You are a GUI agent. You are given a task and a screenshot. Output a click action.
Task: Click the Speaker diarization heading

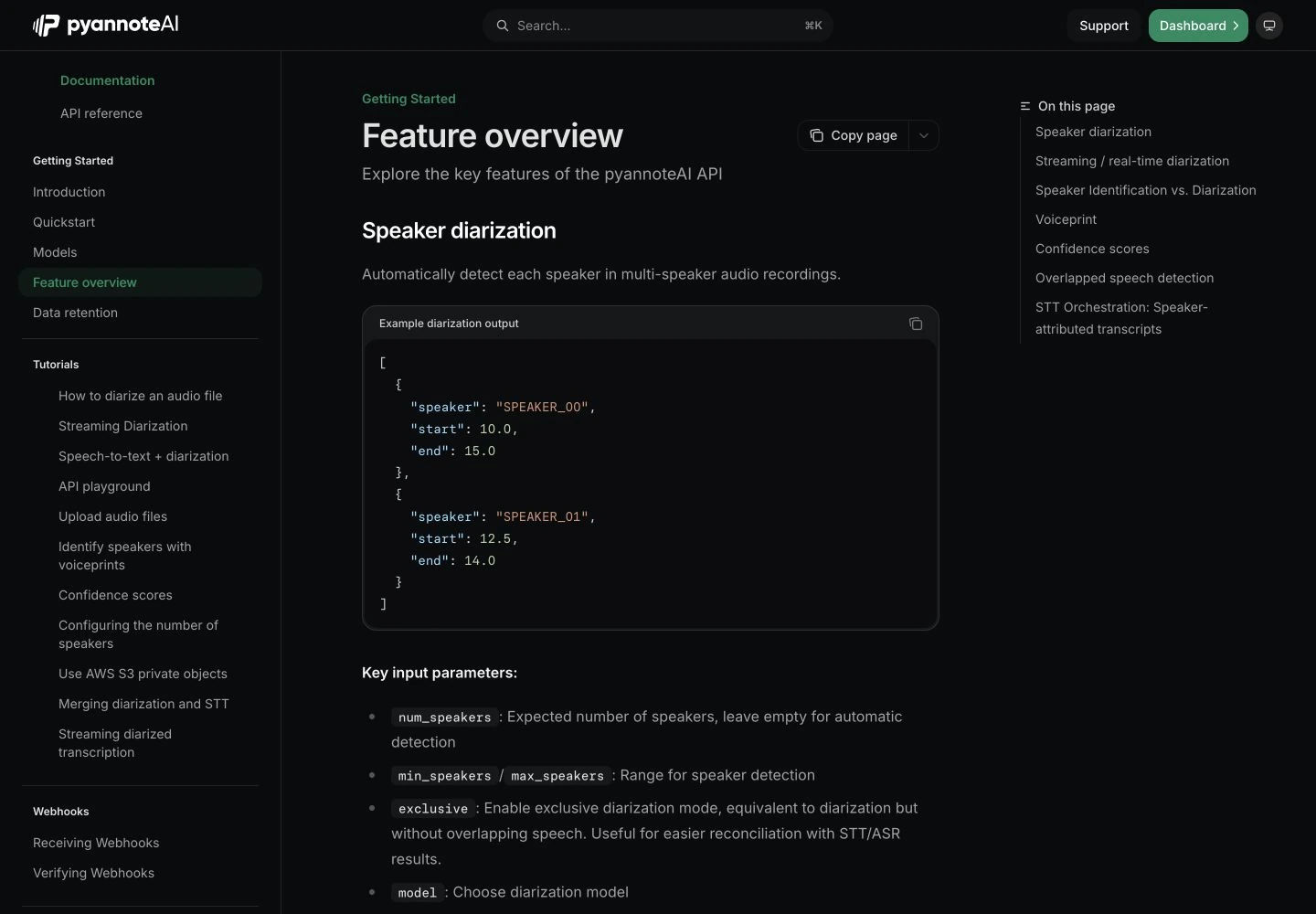459,230
